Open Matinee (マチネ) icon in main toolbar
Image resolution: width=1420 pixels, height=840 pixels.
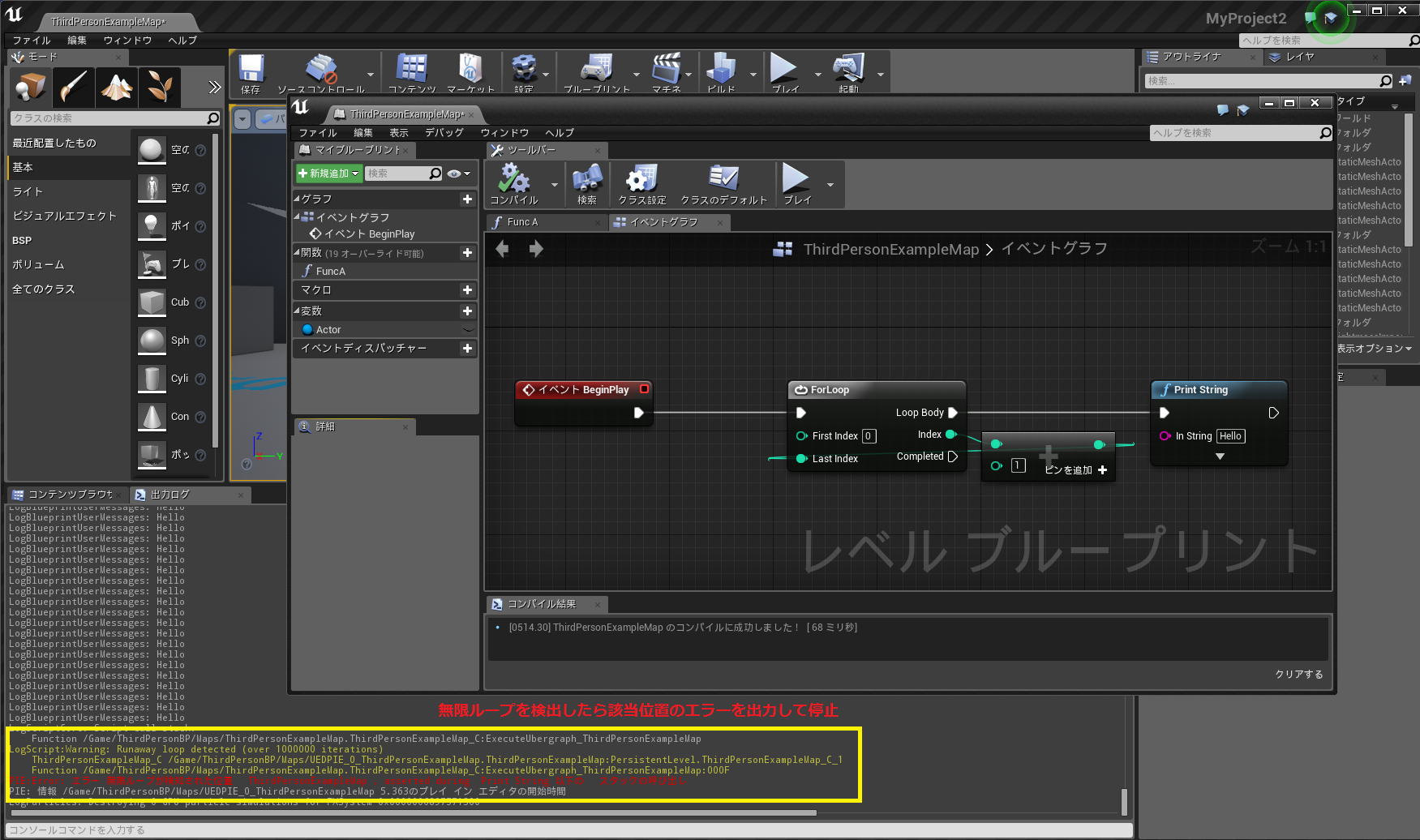pyautogui.click(x=667, y=73)
